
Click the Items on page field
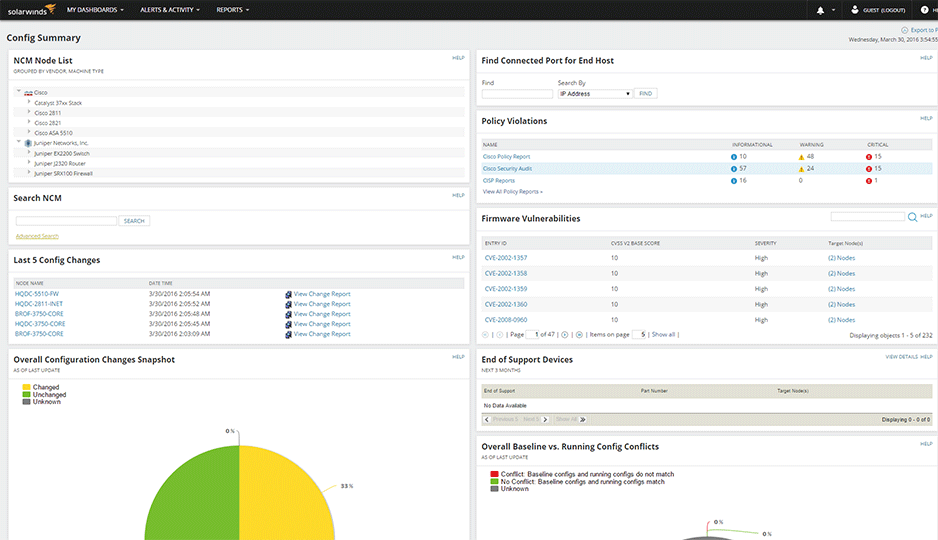pos(639,335)
